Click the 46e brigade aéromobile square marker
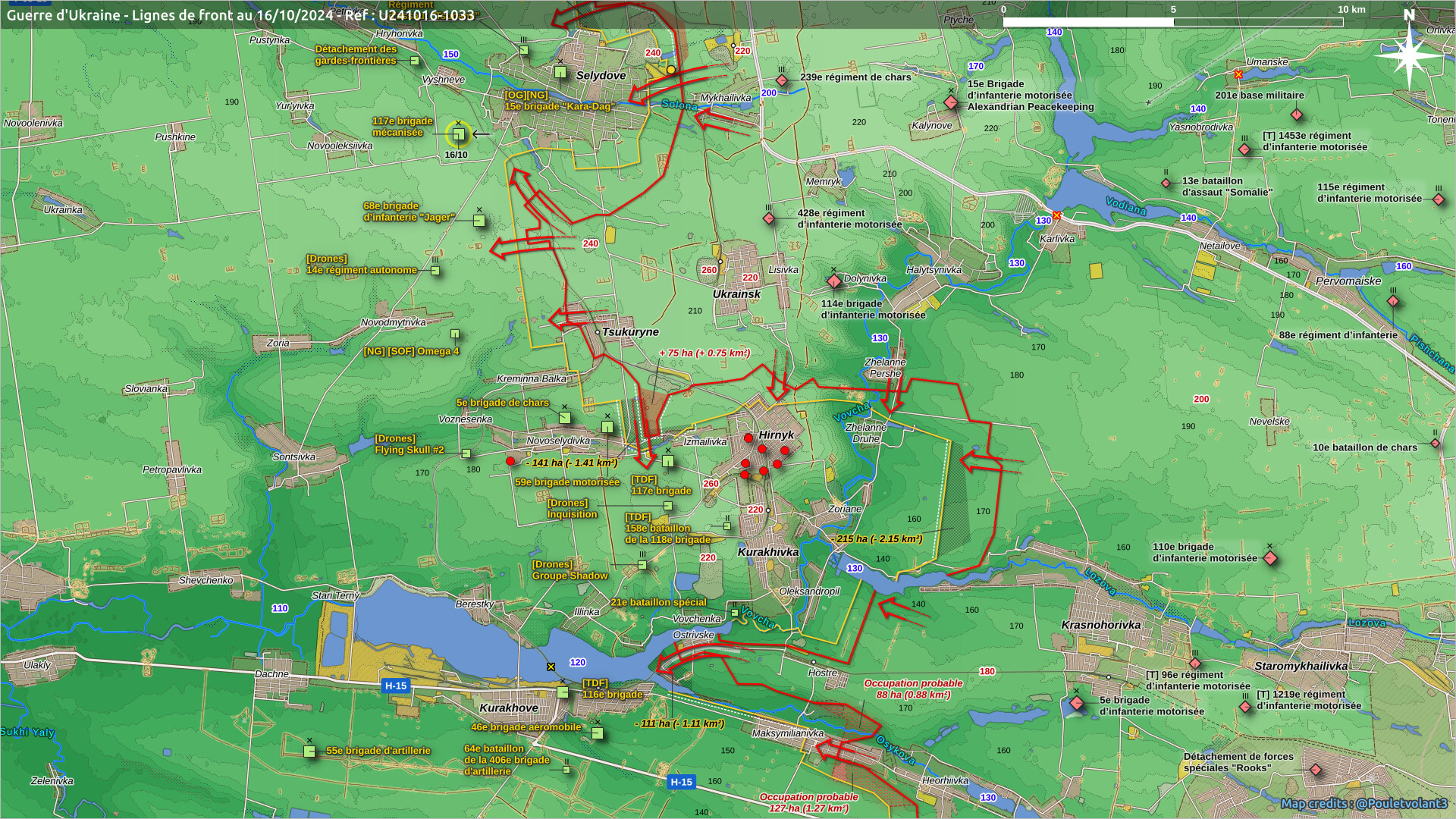The height and width of the screenshot is (819, 1456). pyautogui.click(x=598, y=733)
